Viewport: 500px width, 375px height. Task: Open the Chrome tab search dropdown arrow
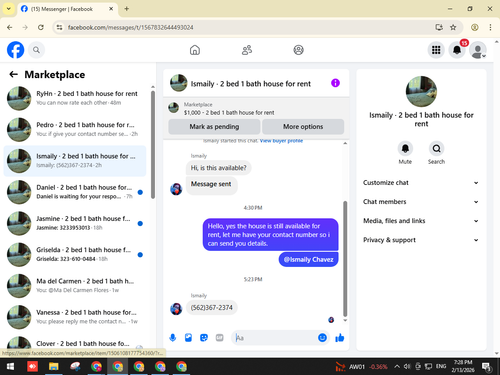[x=9, y=9]
